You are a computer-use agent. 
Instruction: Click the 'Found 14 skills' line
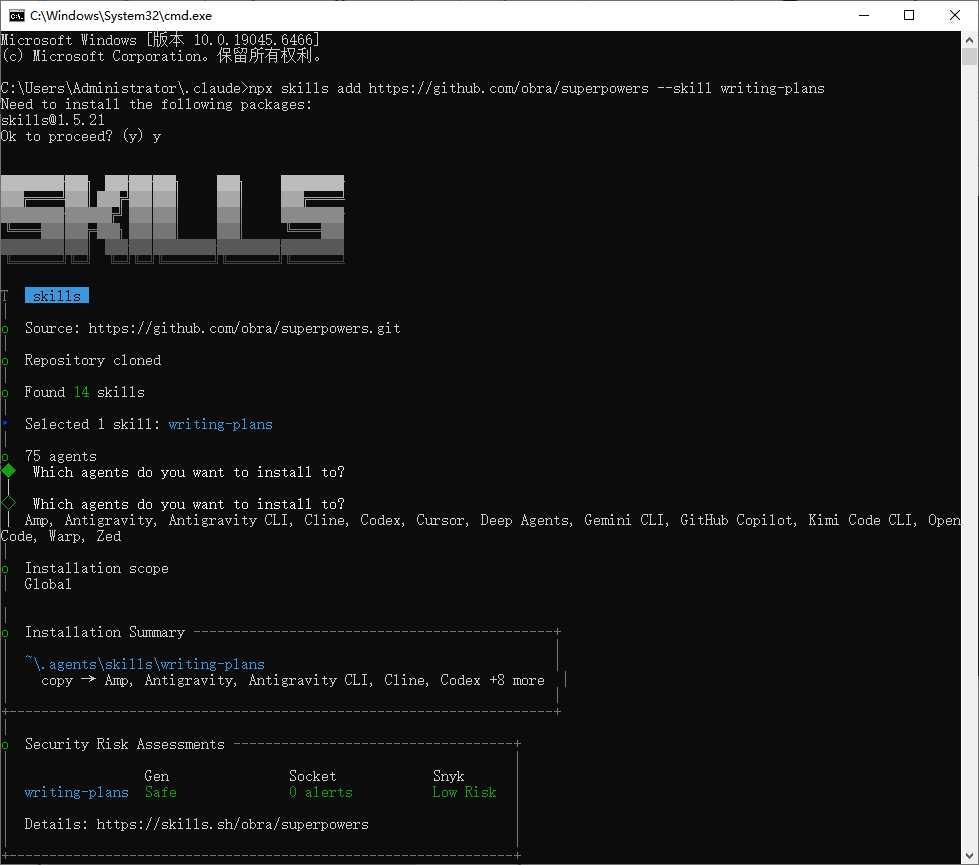coord(84,392)
